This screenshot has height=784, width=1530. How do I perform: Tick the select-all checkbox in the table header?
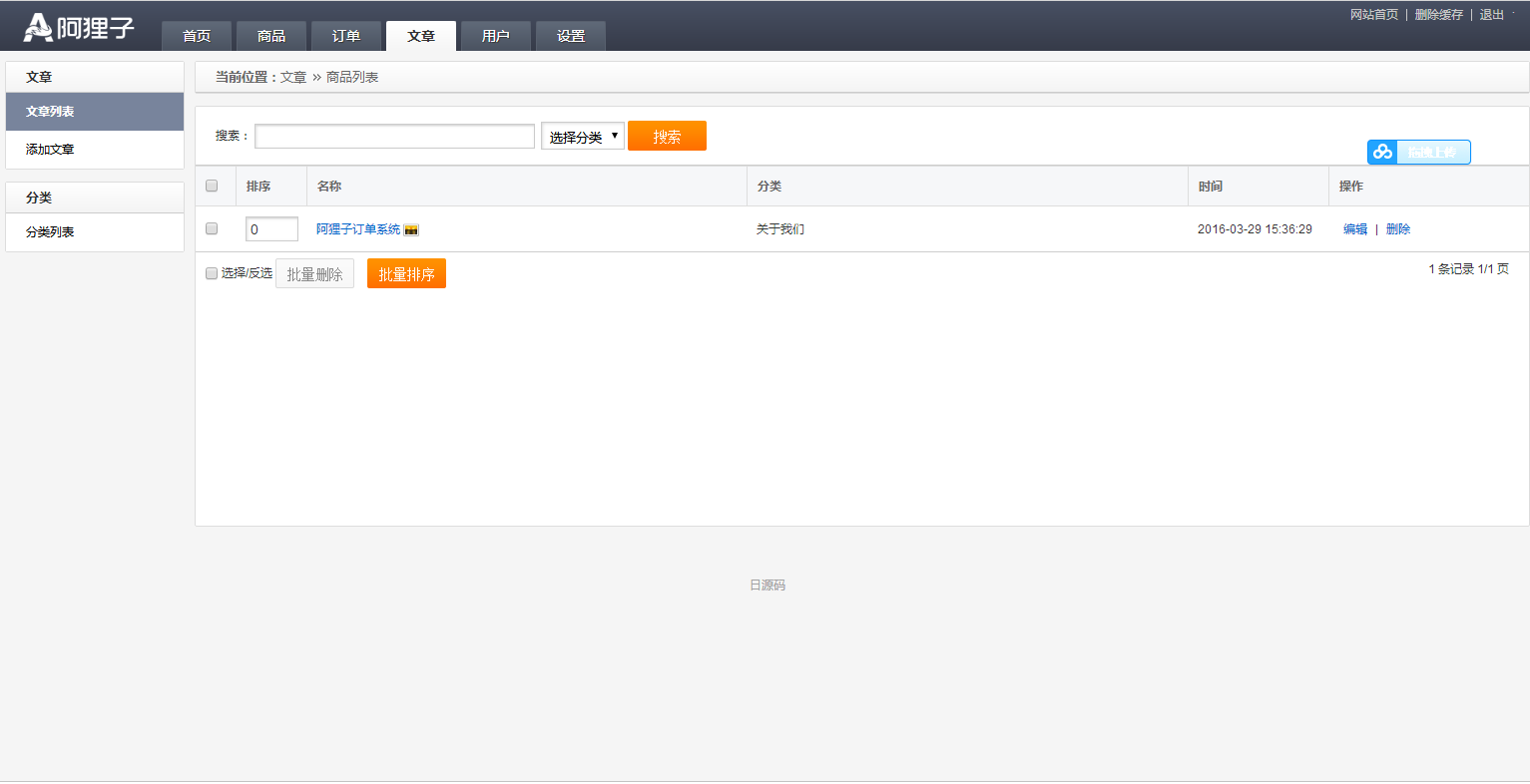click(212, 186)
